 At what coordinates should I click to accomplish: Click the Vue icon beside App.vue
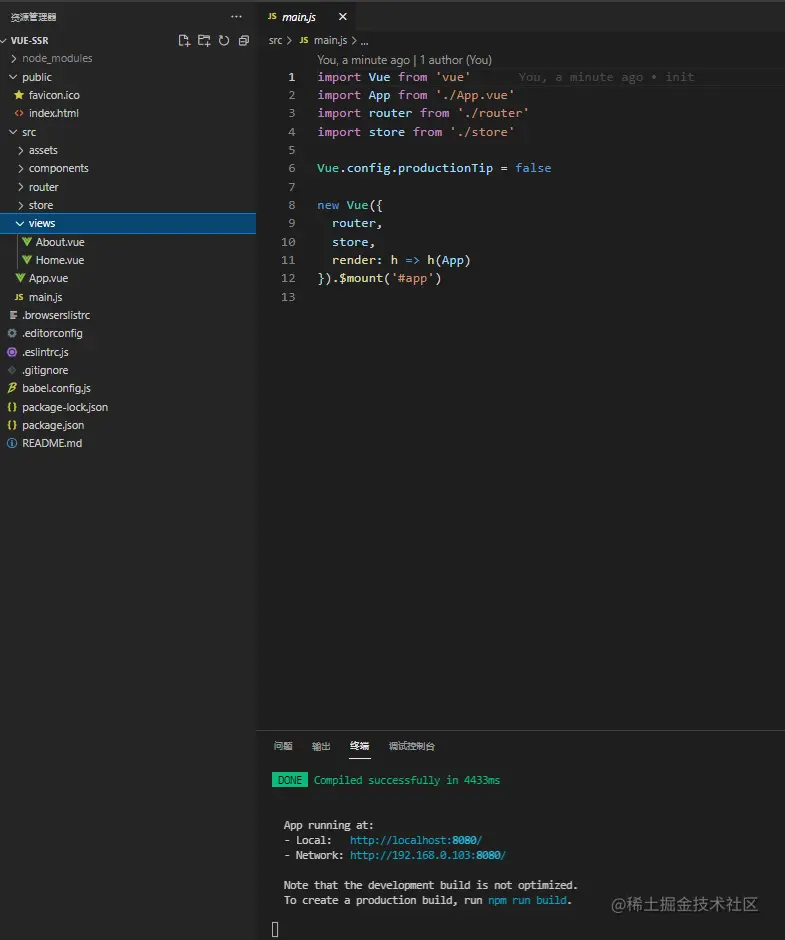tap(20, 278)
